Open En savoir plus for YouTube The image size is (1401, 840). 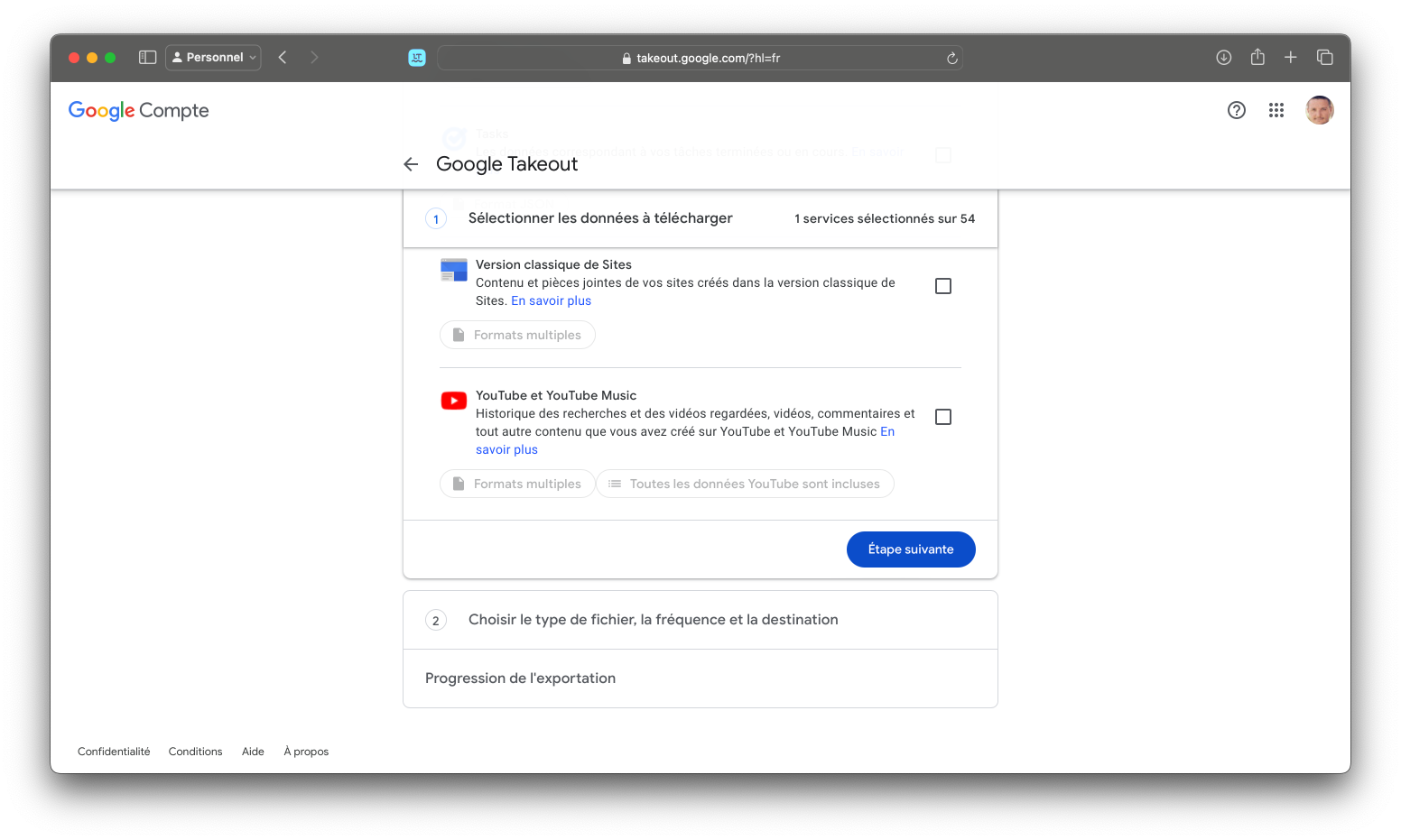pyautogui.click(x=506, y=449)
